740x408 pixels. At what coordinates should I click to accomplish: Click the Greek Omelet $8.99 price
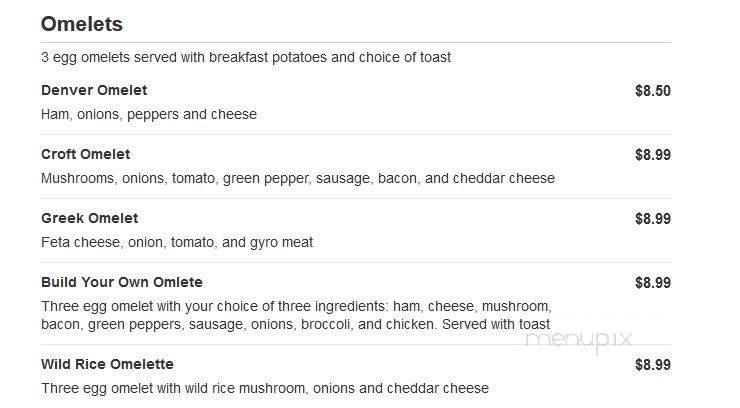click(x=653, y=219)
